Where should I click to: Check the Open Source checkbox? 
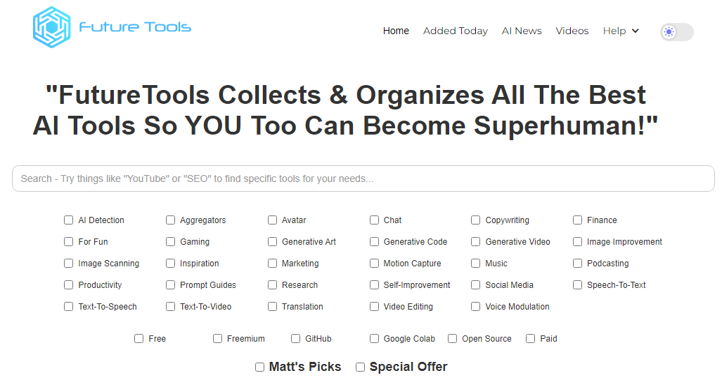453,339
